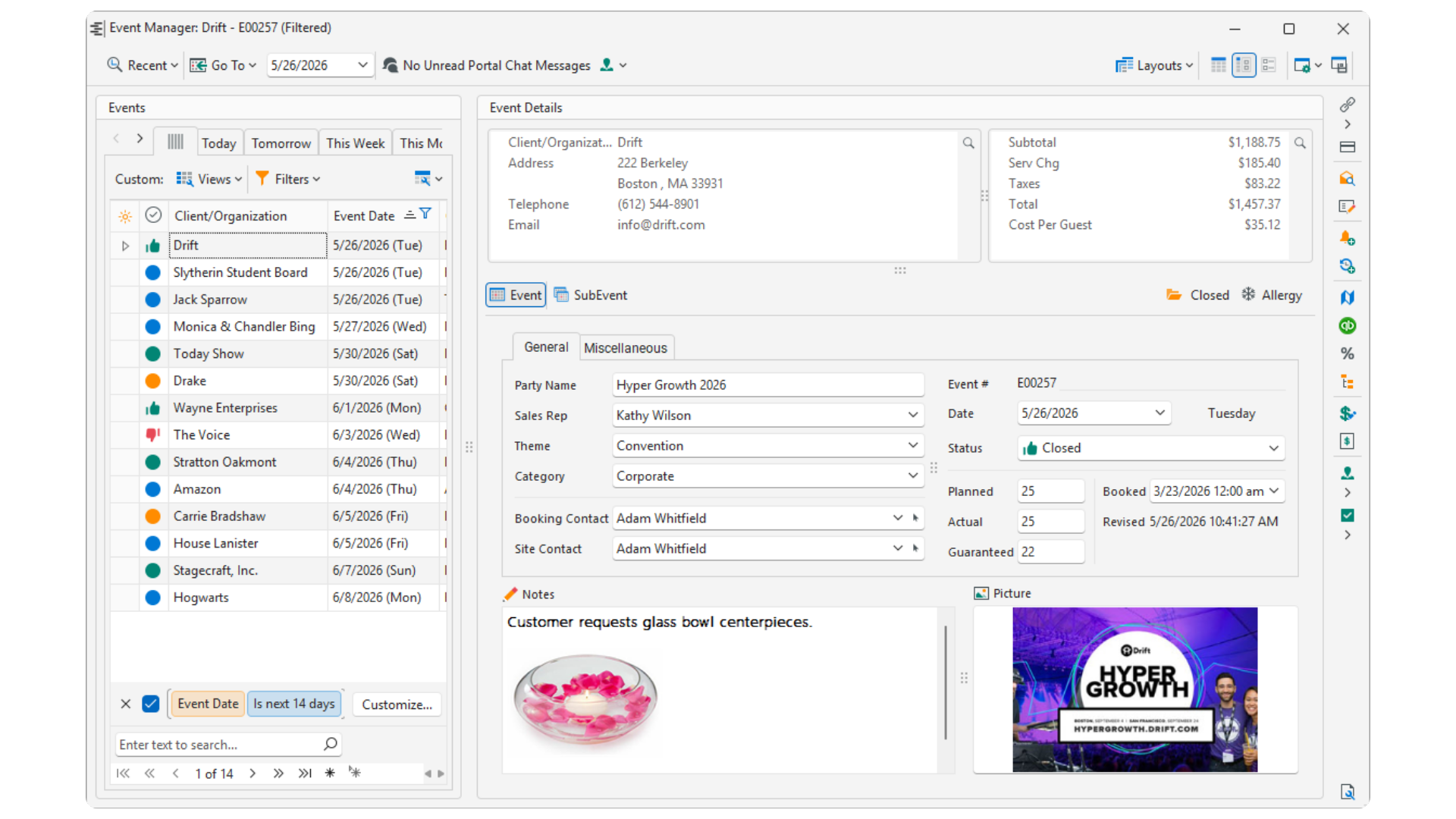Click the card icon in the right sidebar
Screen dimensions: 1456x819
coord(1348,147)
